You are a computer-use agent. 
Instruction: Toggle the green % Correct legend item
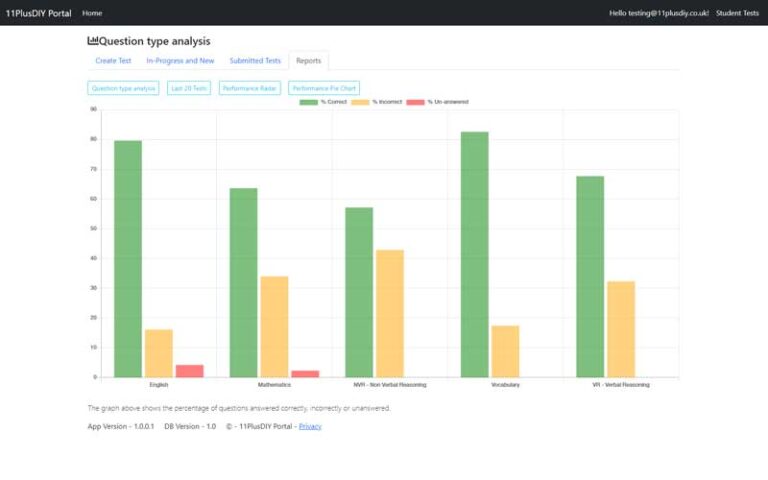pos(320,102)
